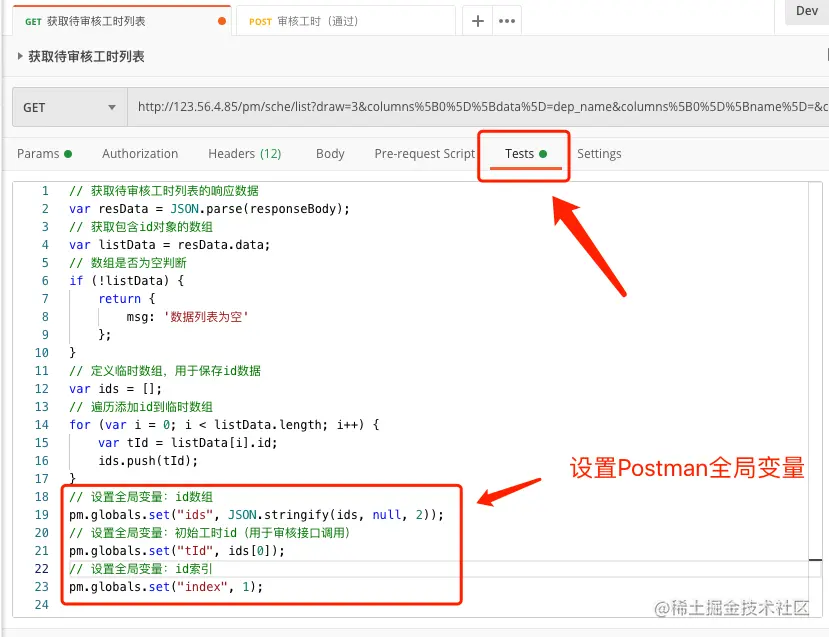Viewport: 829px width, 637px height.
Task: Click line 2 'var resData = JSON.parse(responseBody);'
Action: pos(209,209)
